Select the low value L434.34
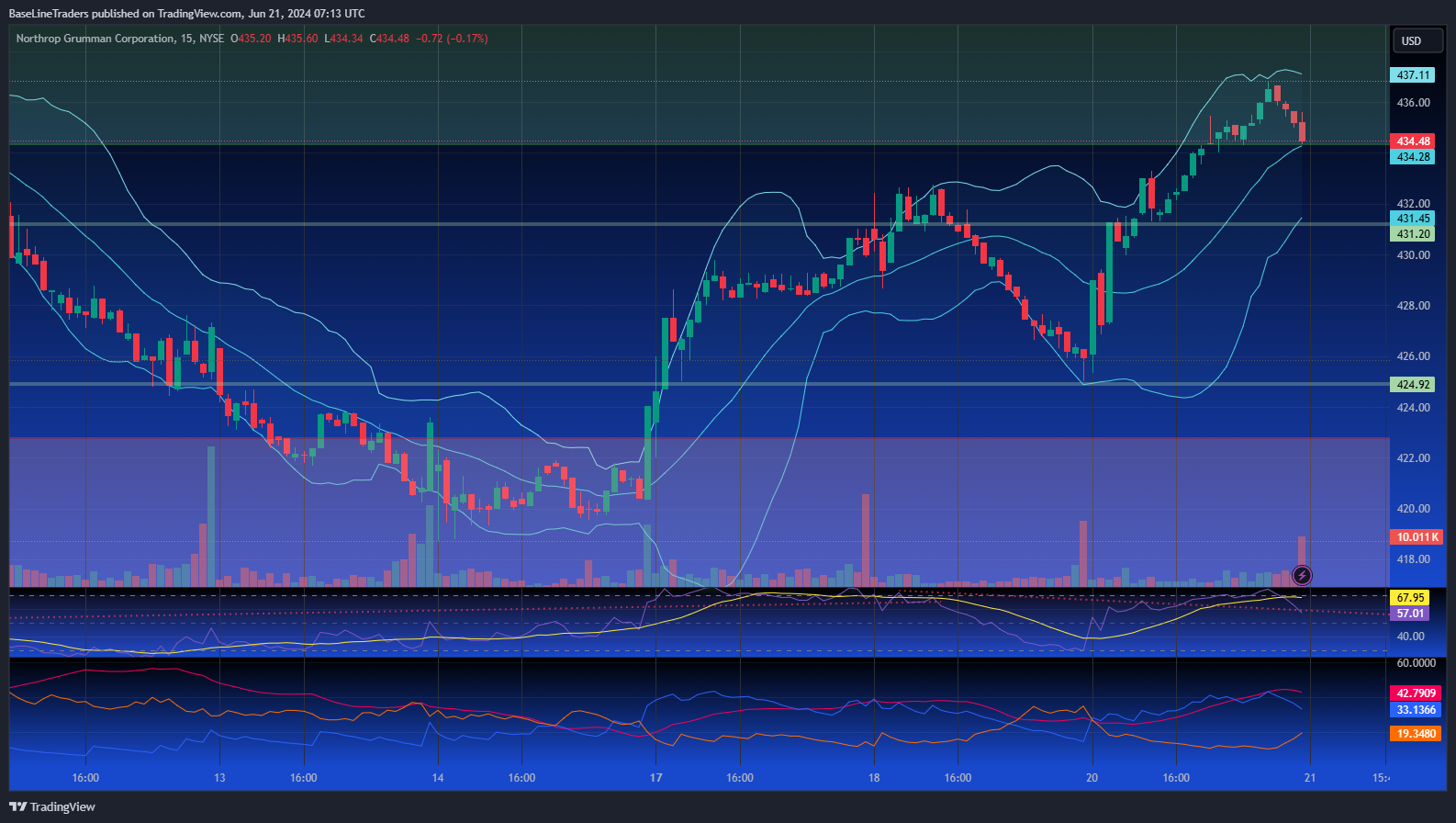 [344, 39]
